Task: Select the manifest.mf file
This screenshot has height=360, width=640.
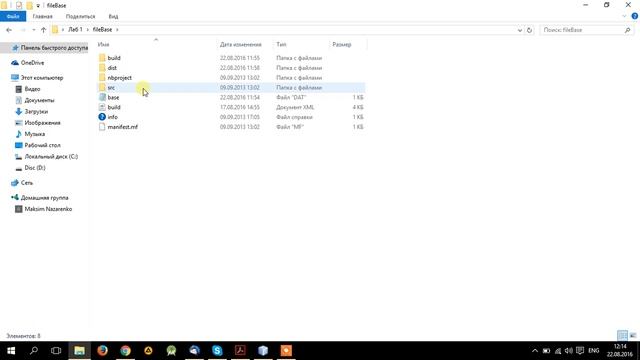Action: point(122,127)
